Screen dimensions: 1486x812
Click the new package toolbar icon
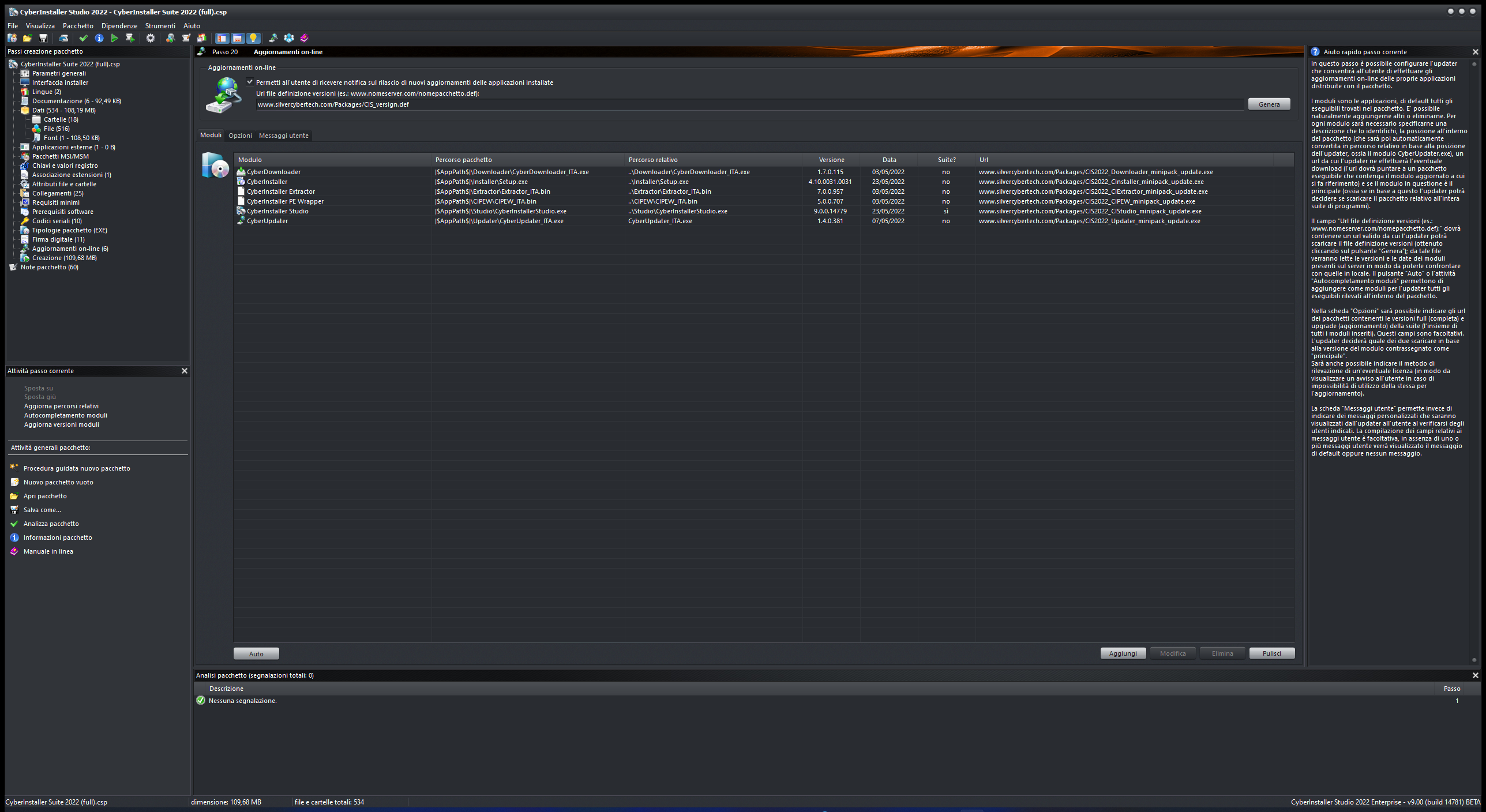[x=12, y=38]
